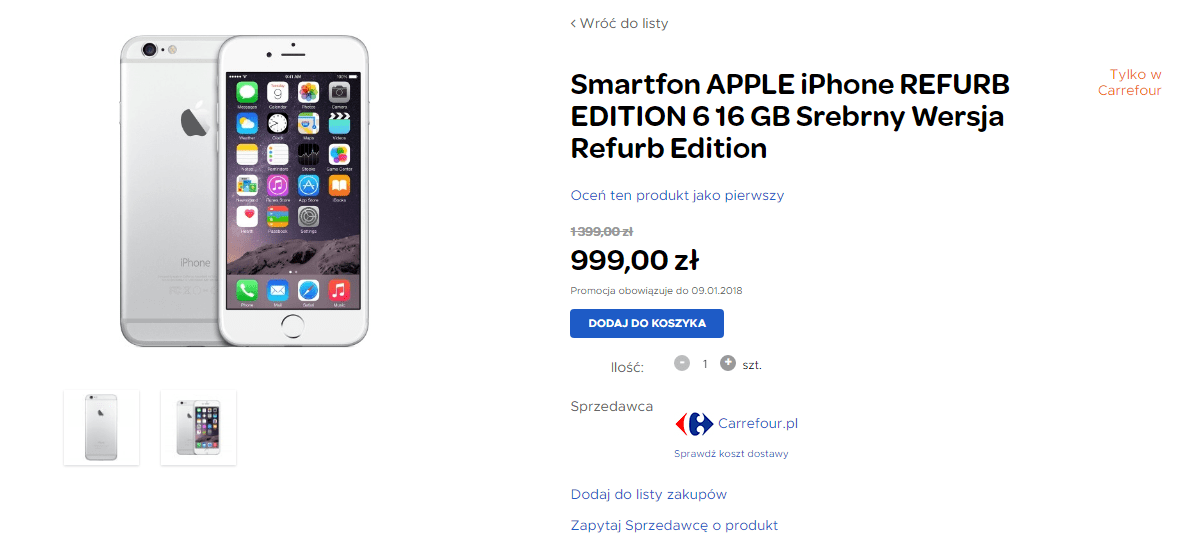Image resolution: width=1187 pixels, height=543 pixels.
Task: Add product with DODAJ DO KOSZYKA button
Action: tap(646, 323)
